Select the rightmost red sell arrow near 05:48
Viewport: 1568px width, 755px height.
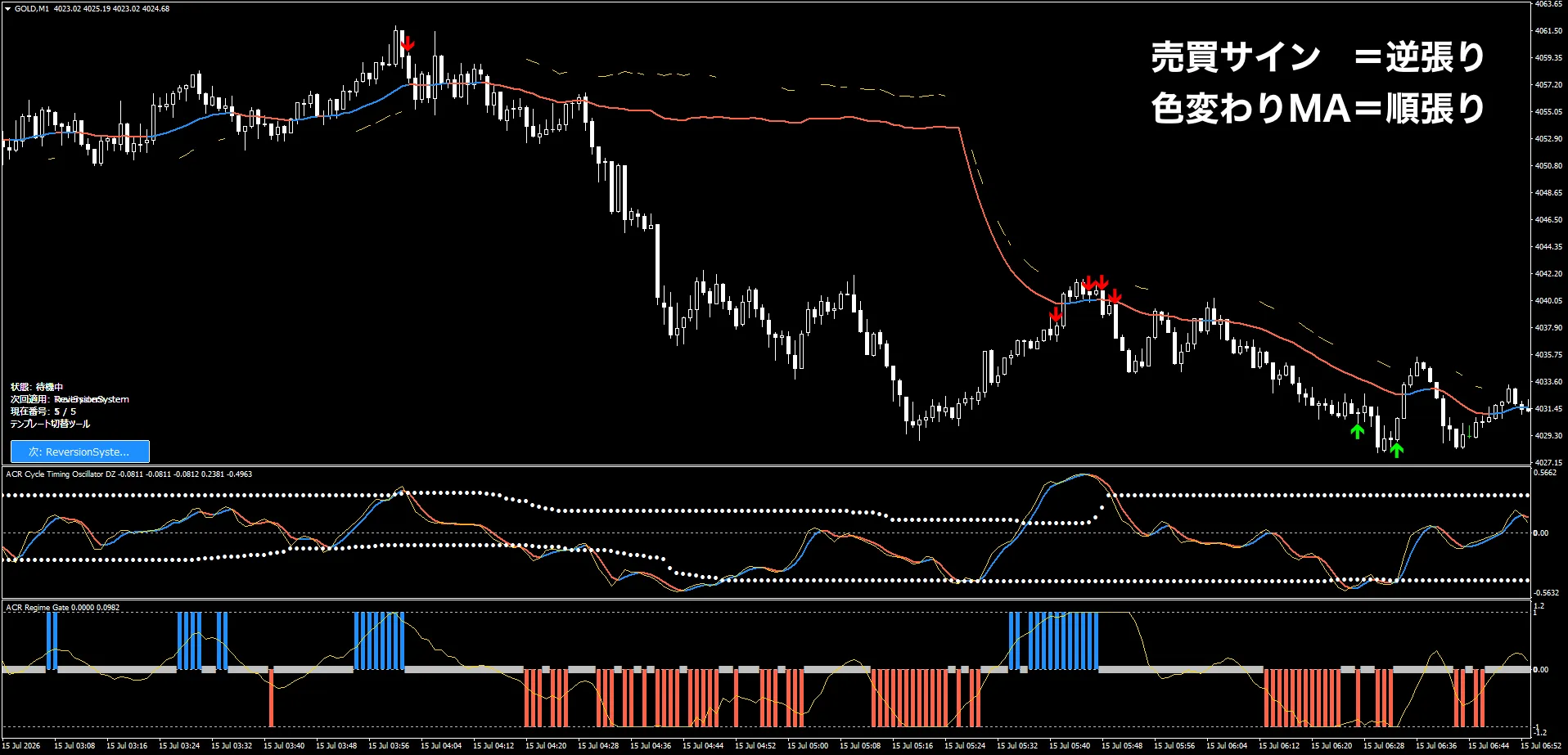(x=1115, y=295)
